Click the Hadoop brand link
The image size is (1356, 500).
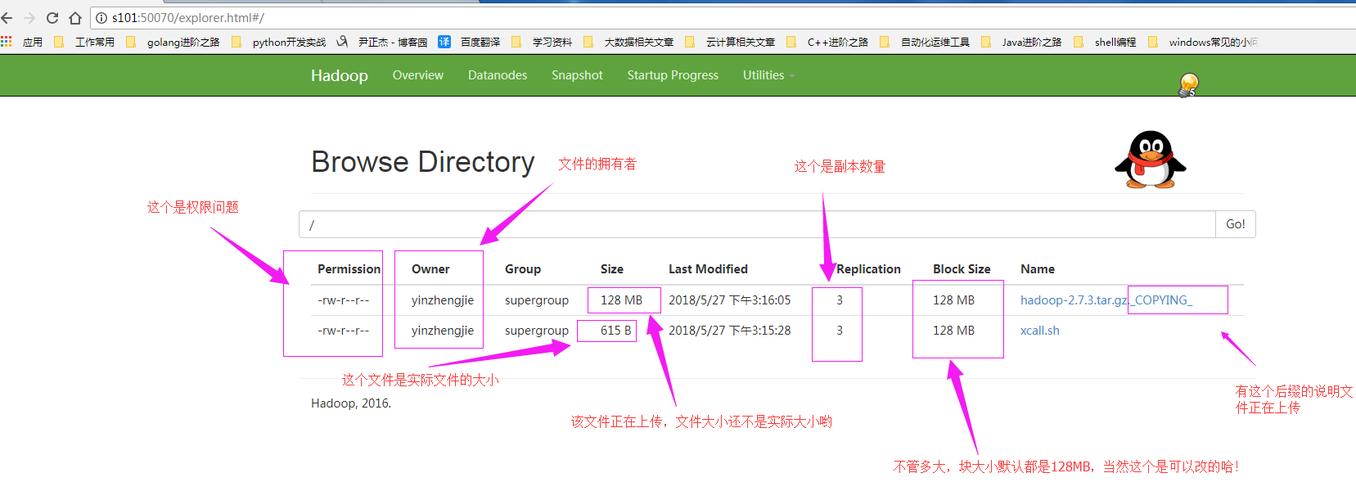click(339, 75)
